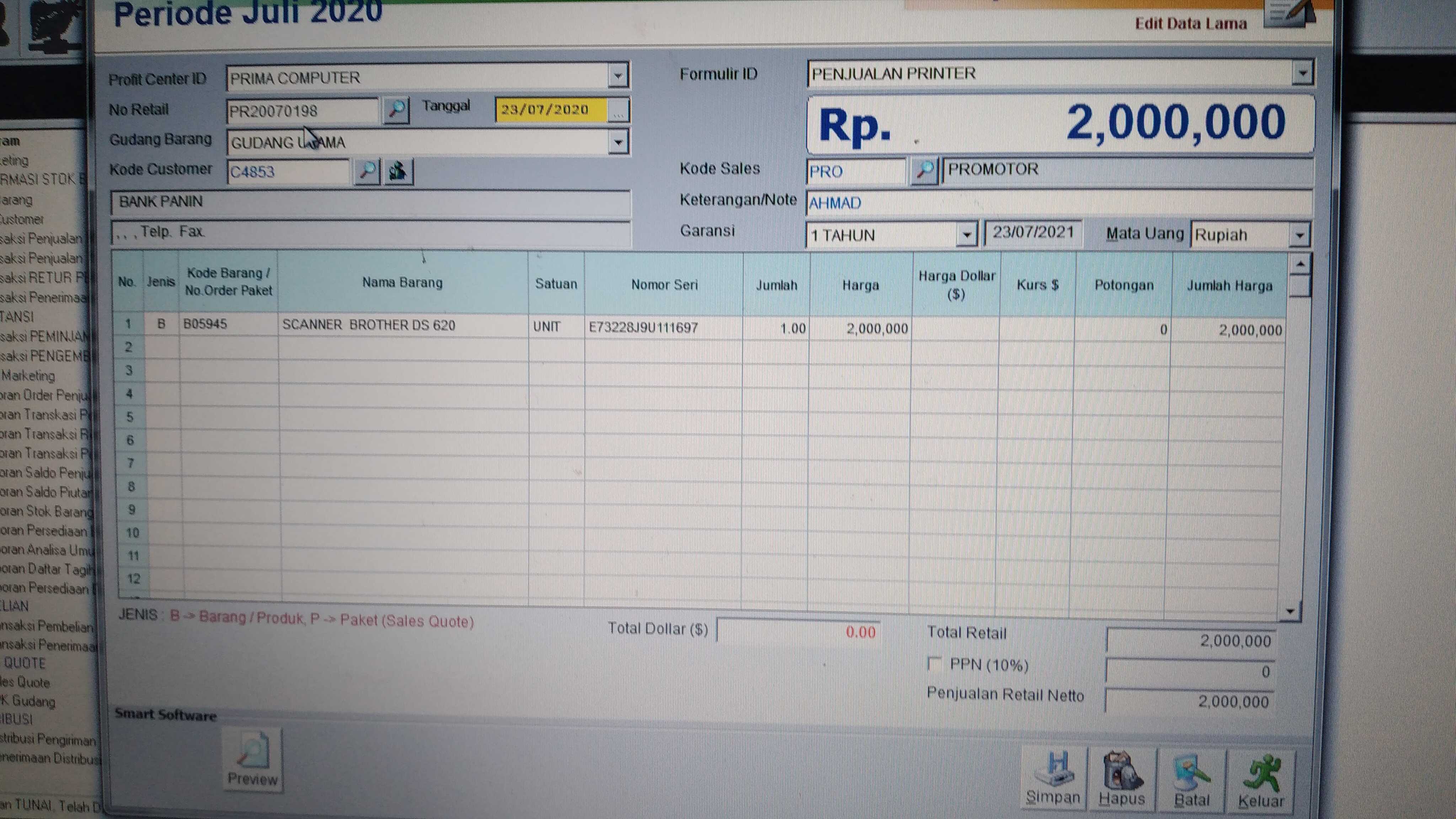Select Marketing in the left menu
Screen dimensions: 1456x819
click(x=28, y=375)
